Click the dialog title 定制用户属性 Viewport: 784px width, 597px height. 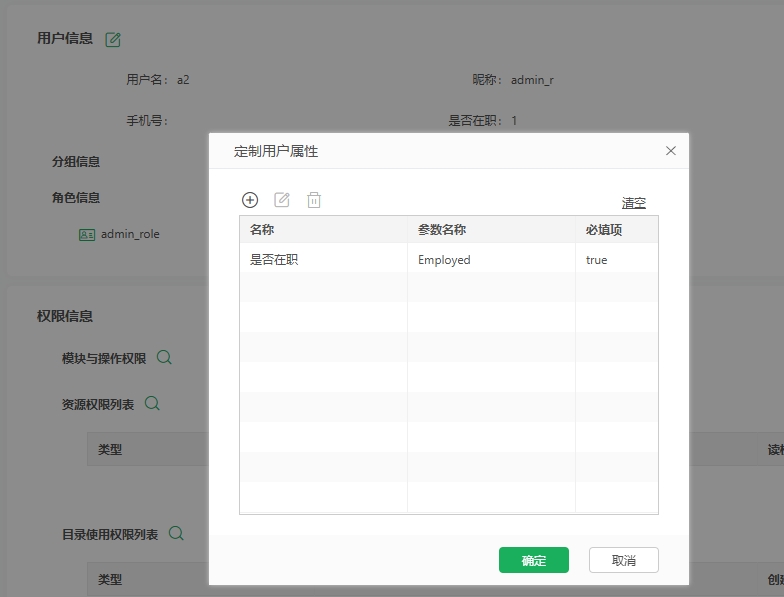pos(276,151)
